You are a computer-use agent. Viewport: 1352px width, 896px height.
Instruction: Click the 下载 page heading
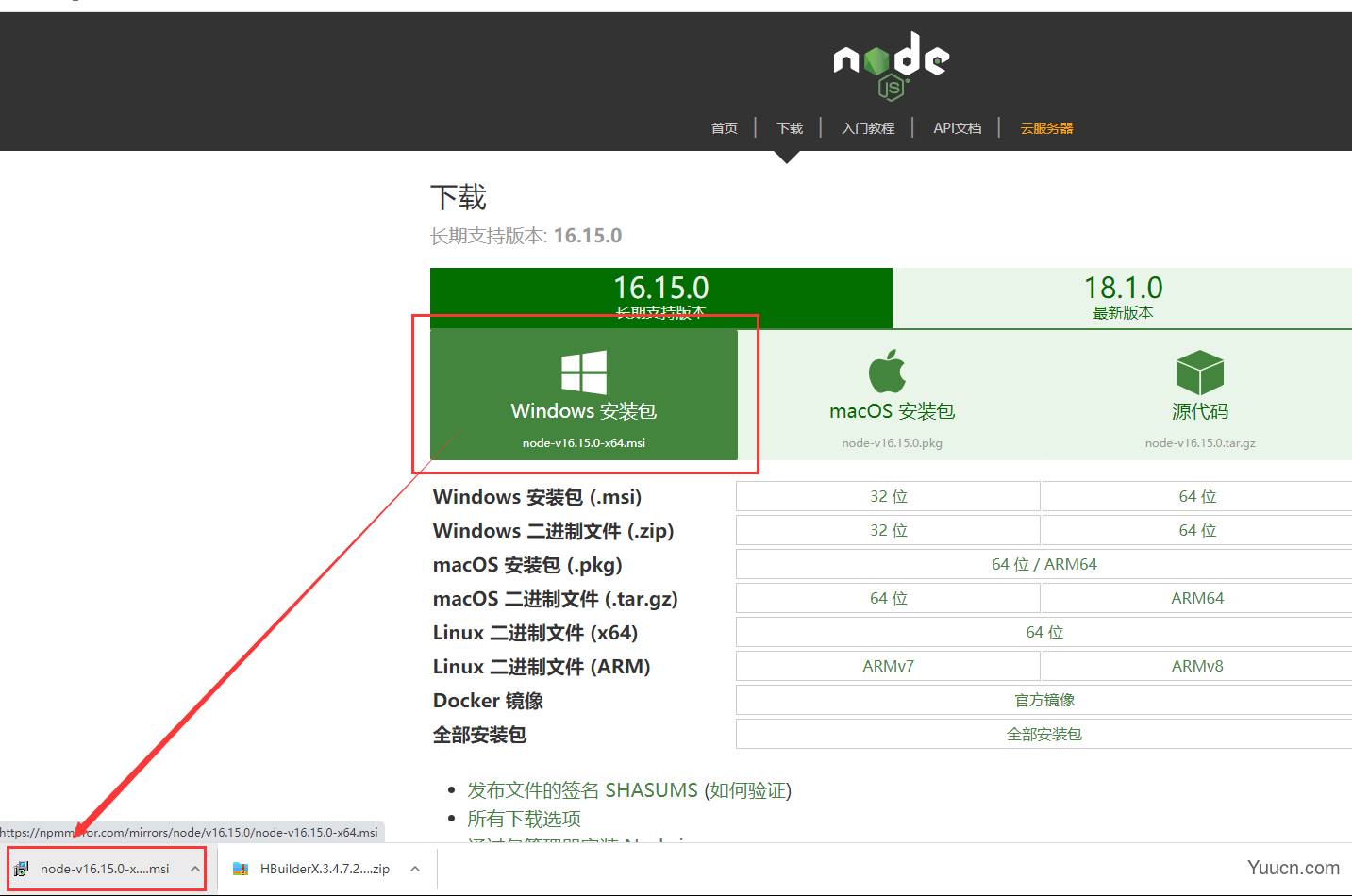pyautogui.click(x=459, y=197)
